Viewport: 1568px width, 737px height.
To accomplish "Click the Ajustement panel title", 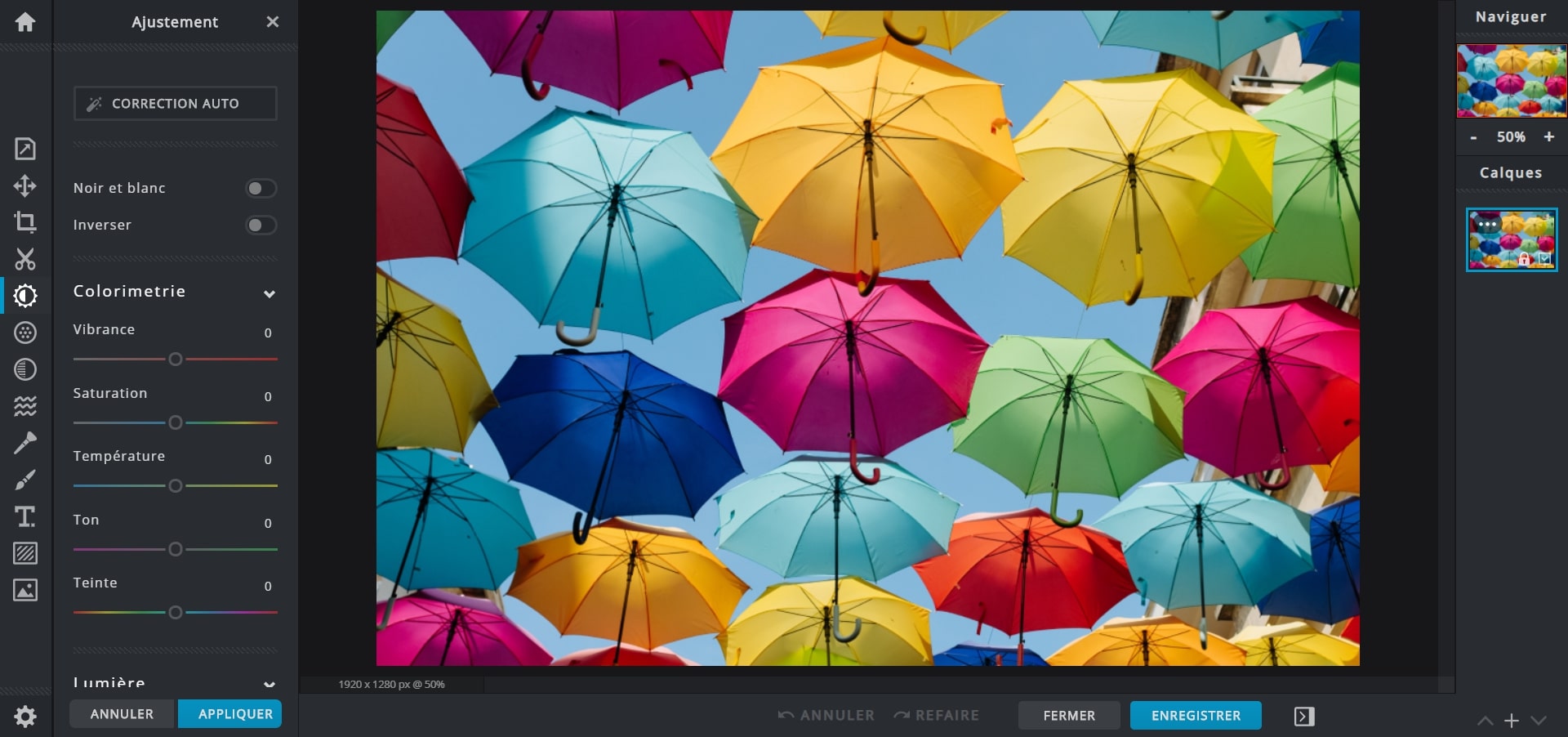I will point(175,22).
